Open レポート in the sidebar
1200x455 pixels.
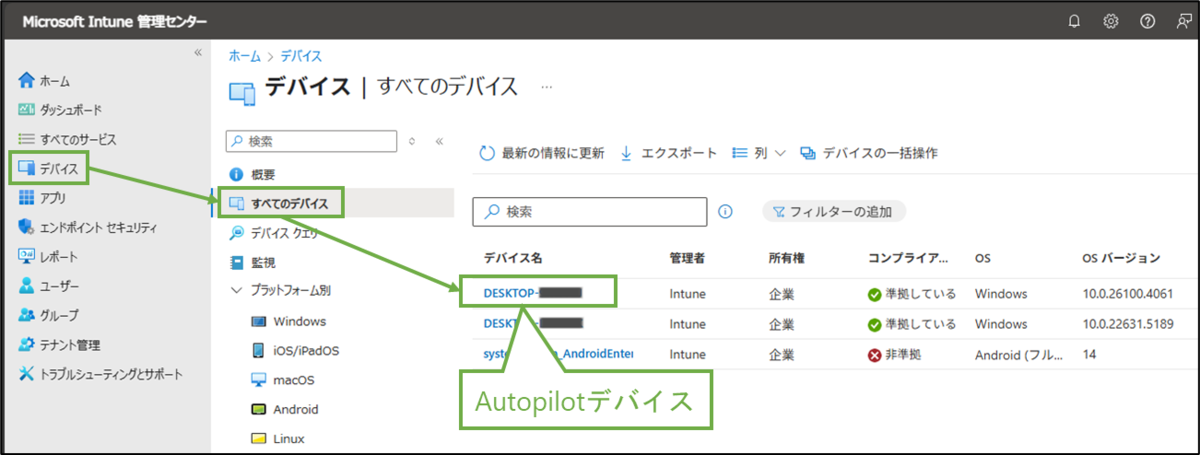[x=48, y=257]
